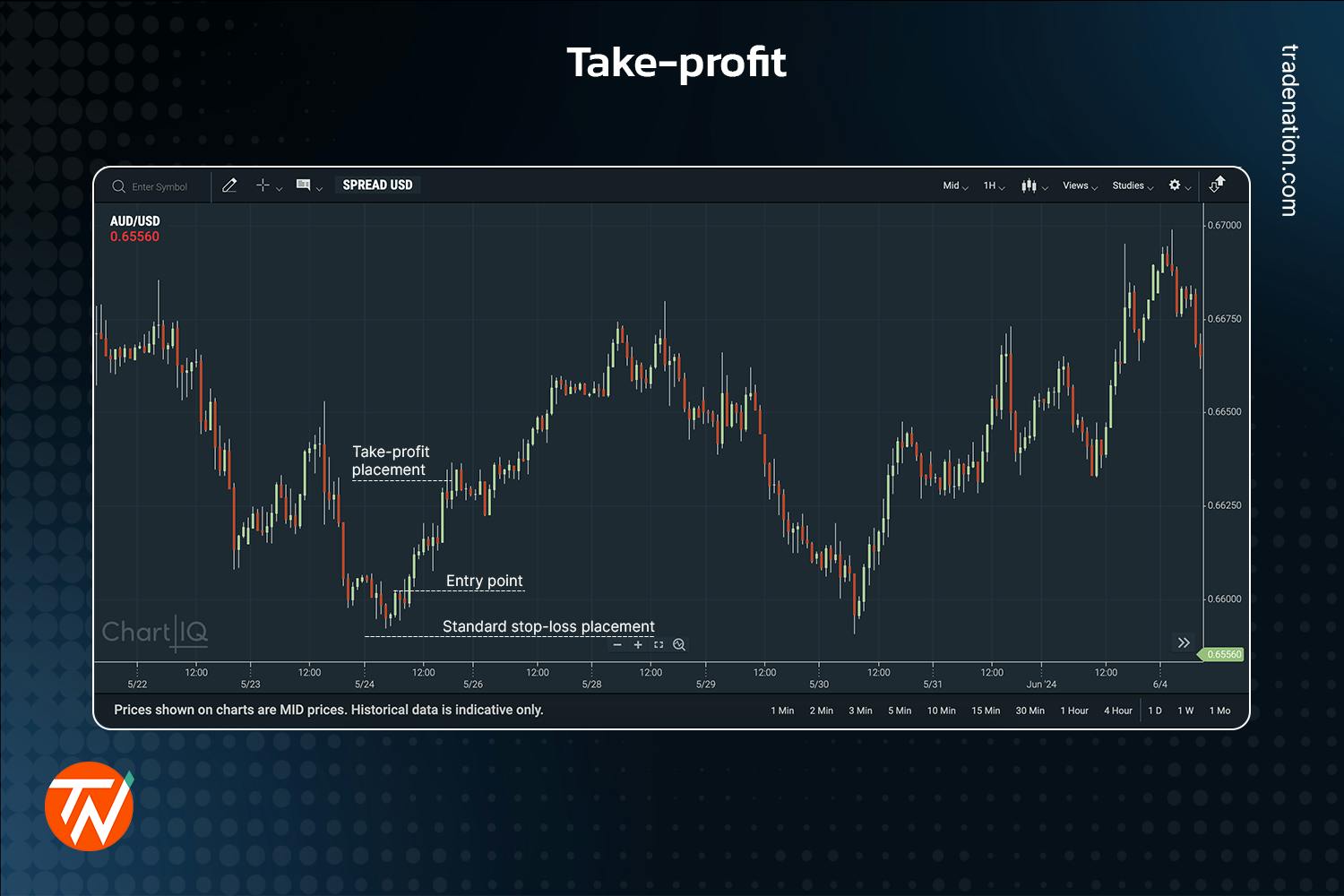Click the ChartIQ logo link
This screenshot has width=1344, height=896.
[x=155, y=633]
